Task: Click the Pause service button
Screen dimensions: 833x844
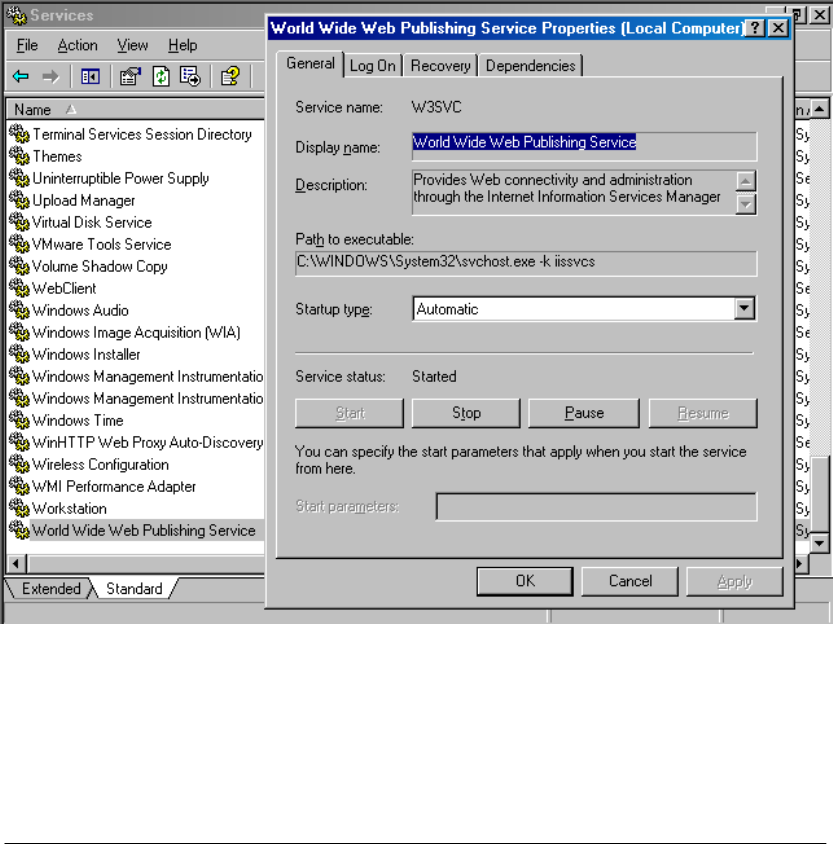Action: point(584,413)
